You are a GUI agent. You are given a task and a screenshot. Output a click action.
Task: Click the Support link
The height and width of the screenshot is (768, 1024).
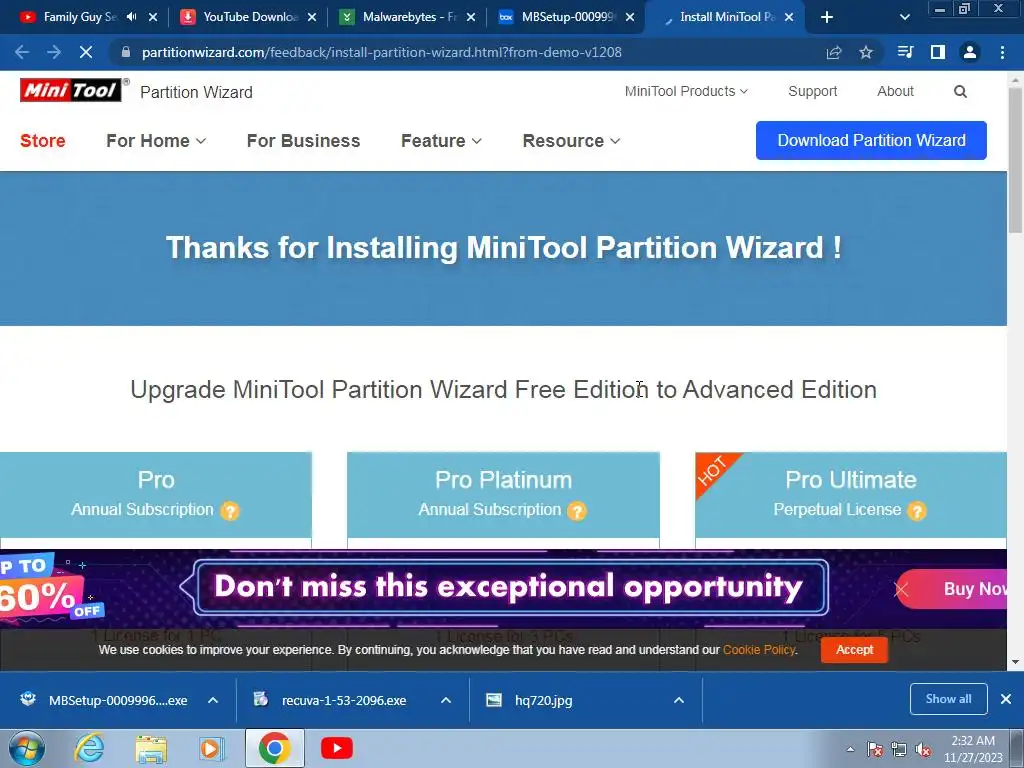(x=812, y=91)
